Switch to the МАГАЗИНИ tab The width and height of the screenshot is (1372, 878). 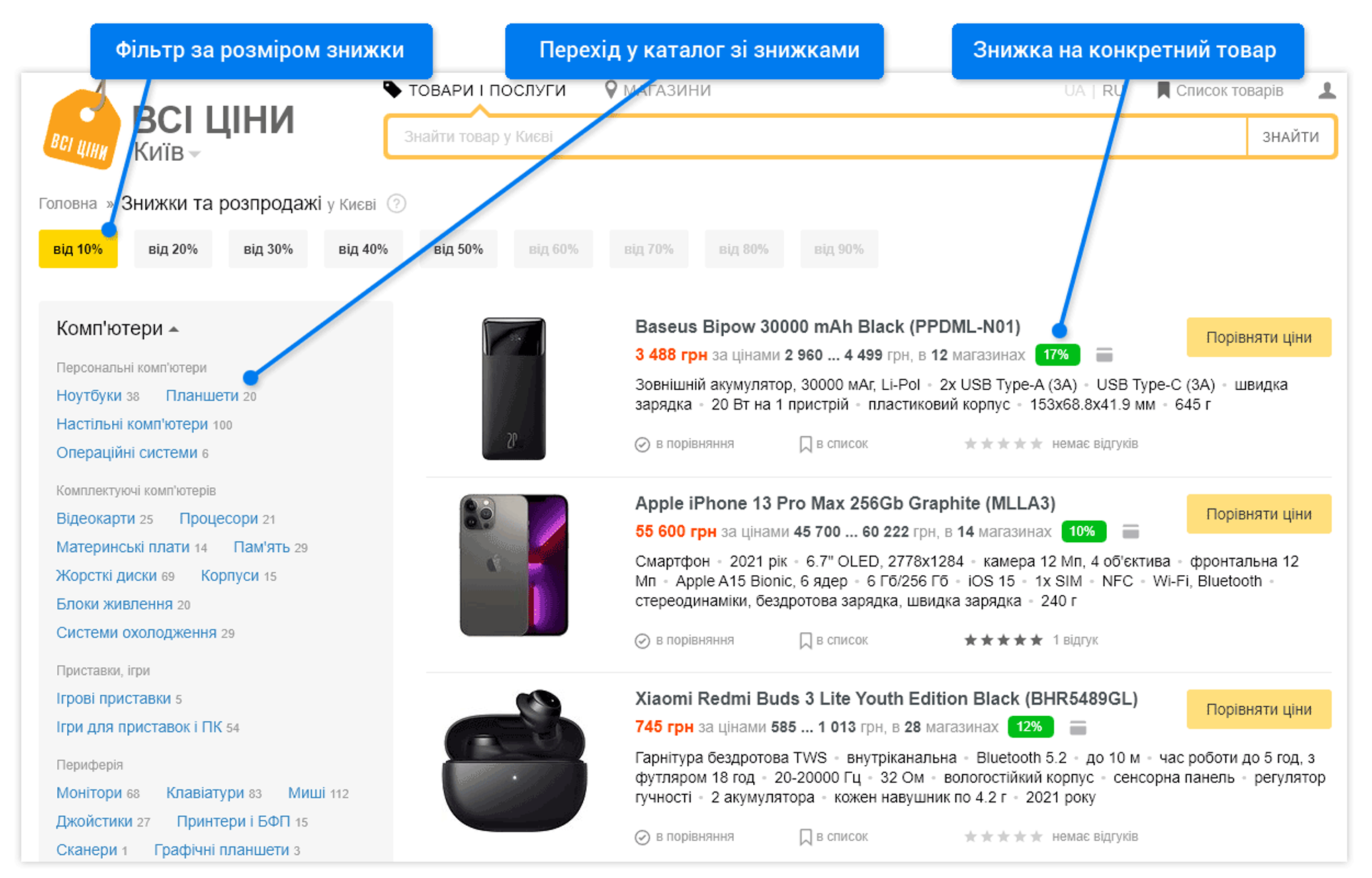pos(658,90)
